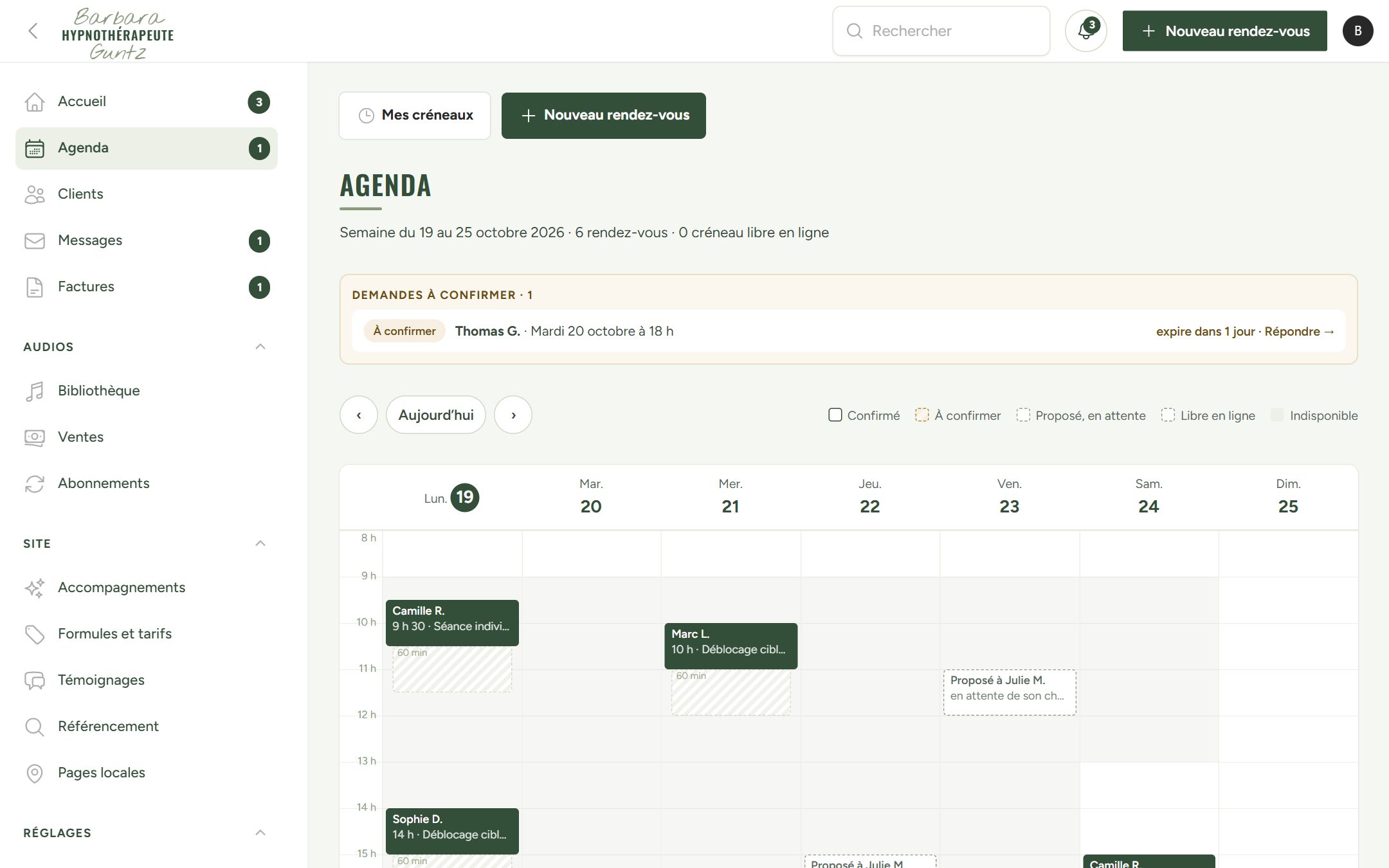Click the back arrow beside the logo
1389x868 pixels.
[33, 31]
